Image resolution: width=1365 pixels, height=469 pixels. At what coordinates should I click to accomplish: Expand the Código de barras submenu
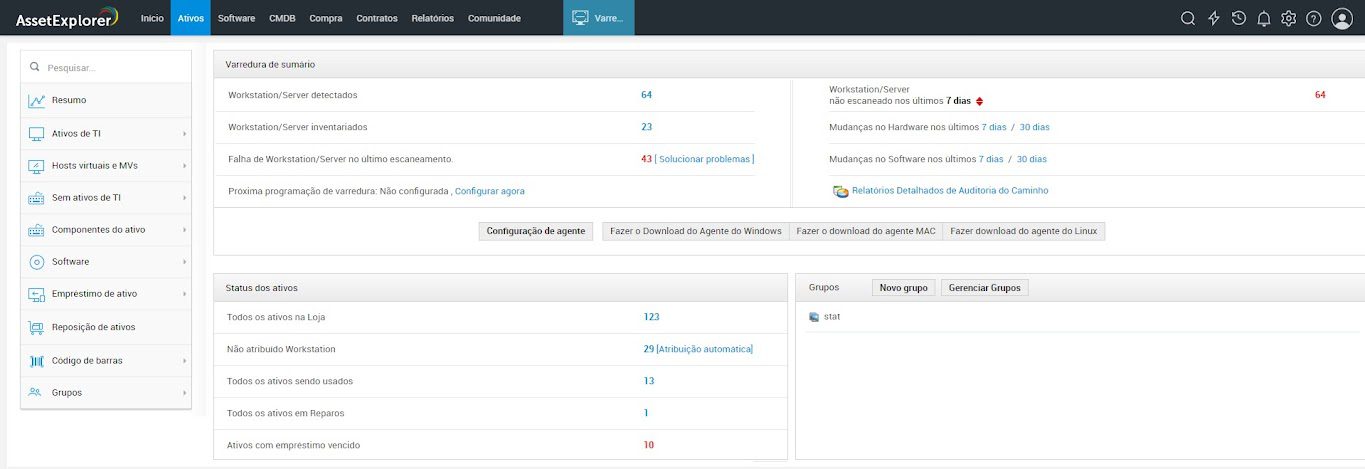[x=185, y=361]
